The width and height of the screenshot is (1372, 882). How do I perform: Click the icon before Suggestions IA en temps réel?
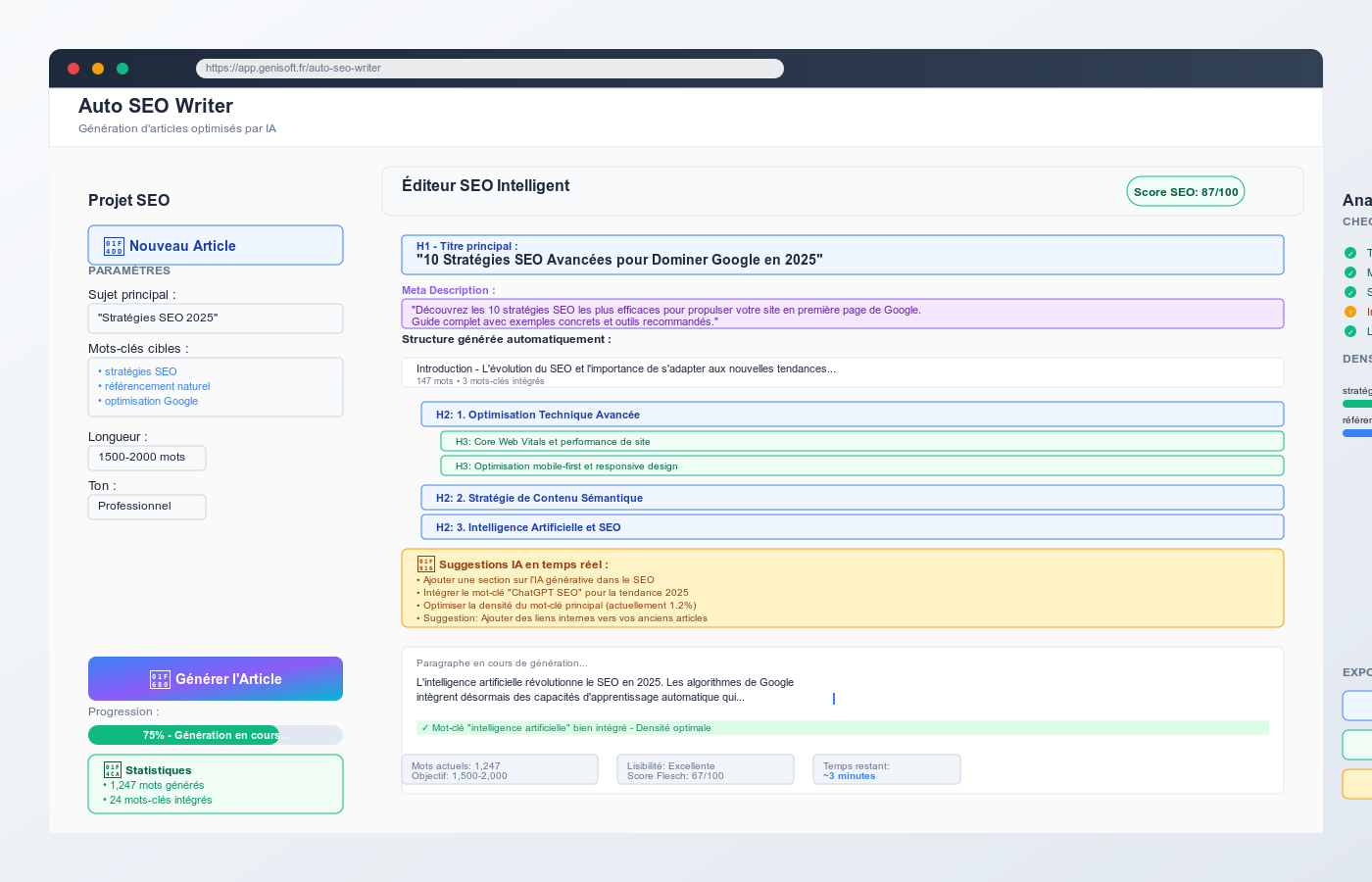(426, 564)
